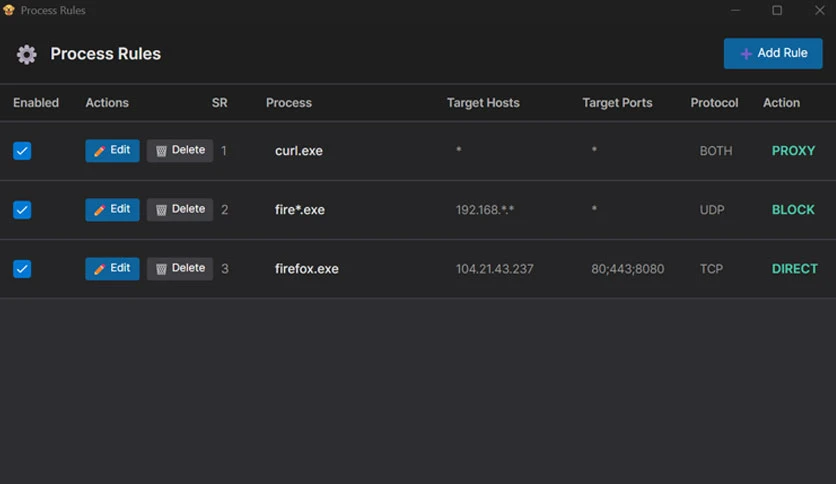Toggle the firefox.exe rule checkbox
Image resolution: width=836 pixels, height=484 pixels.
(22, 269)
